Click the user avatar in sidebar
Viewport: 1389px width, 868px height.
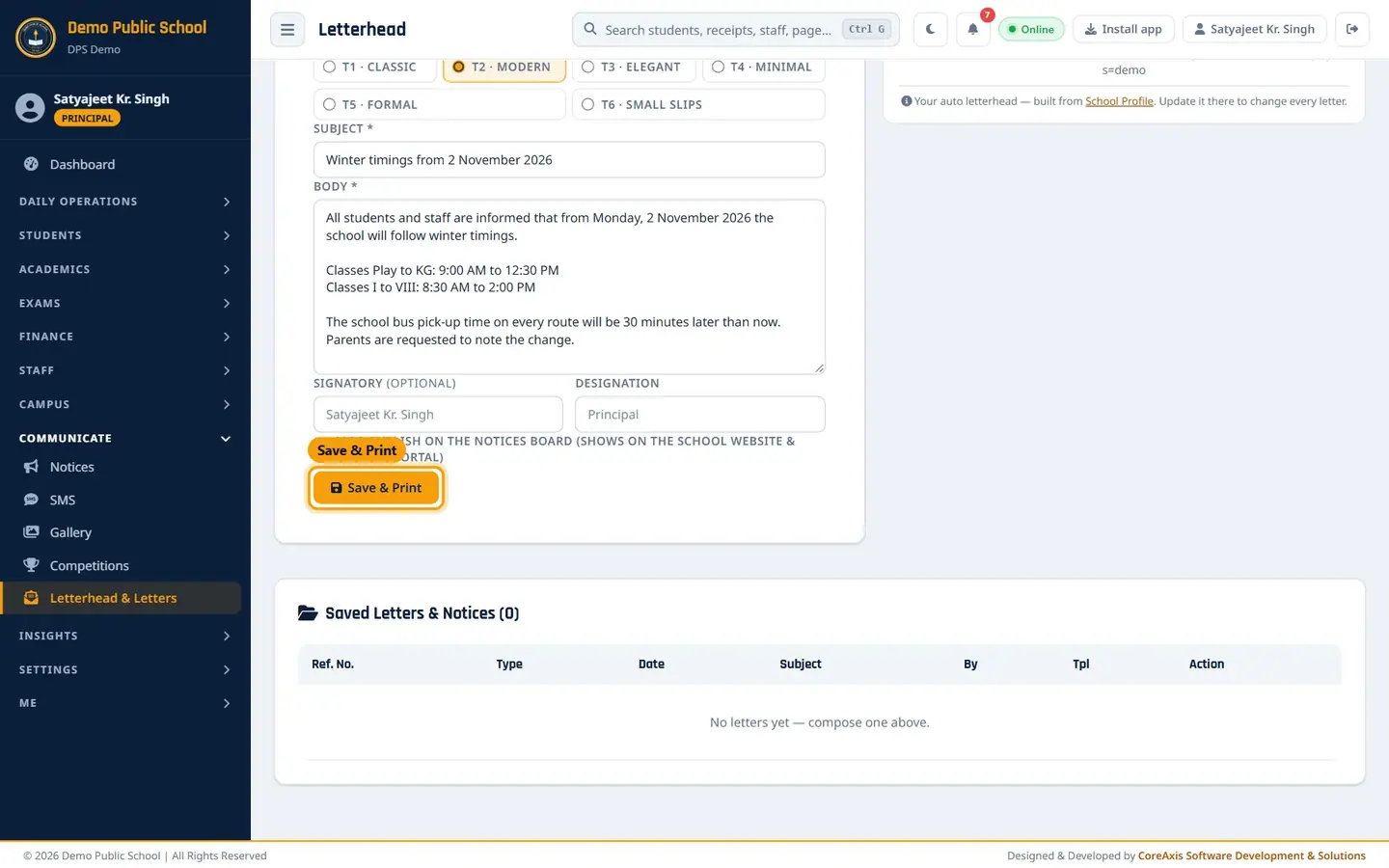click(30, 108)
